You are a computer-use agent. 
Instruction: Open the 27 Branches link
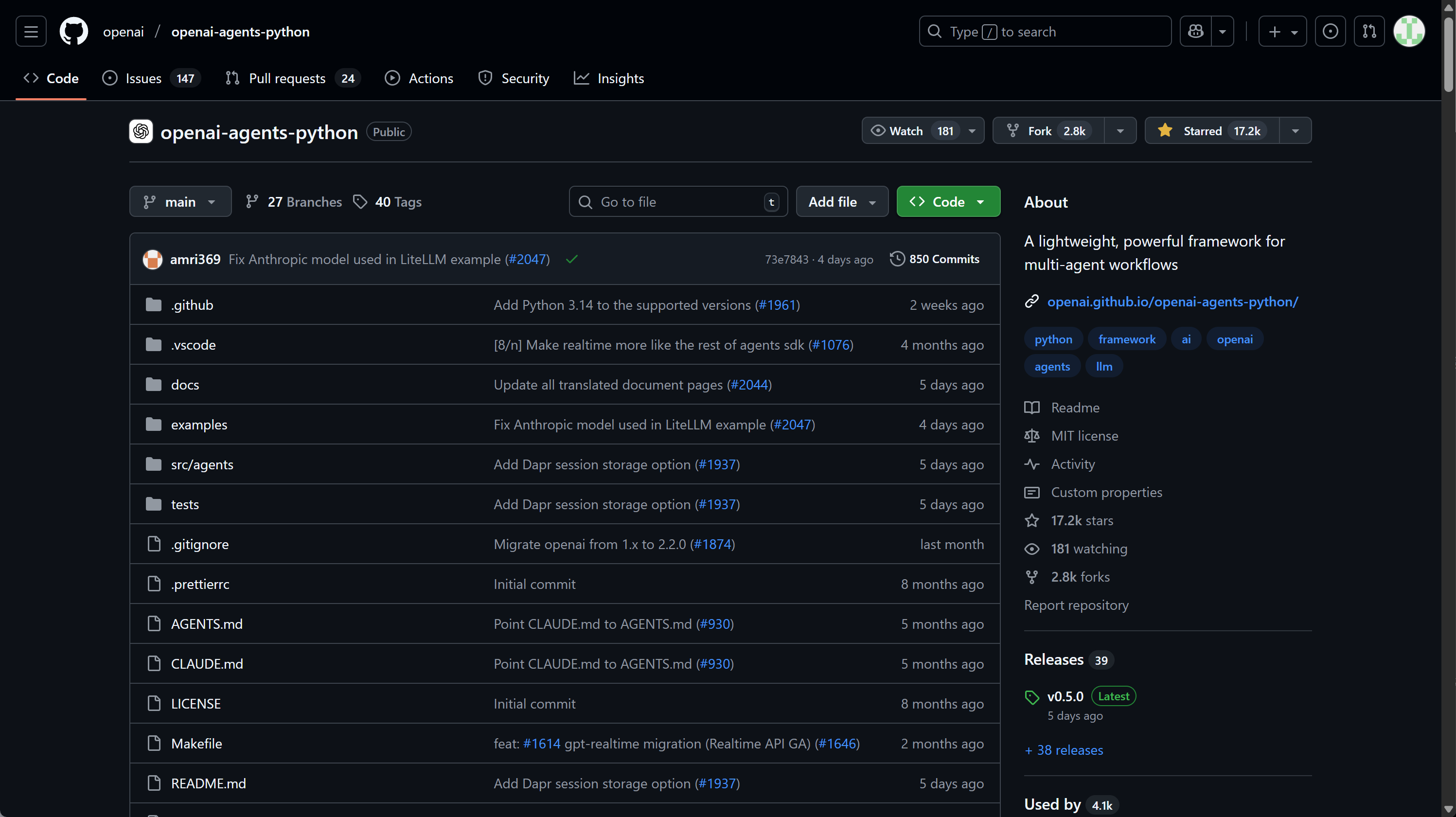pos(294,202)
